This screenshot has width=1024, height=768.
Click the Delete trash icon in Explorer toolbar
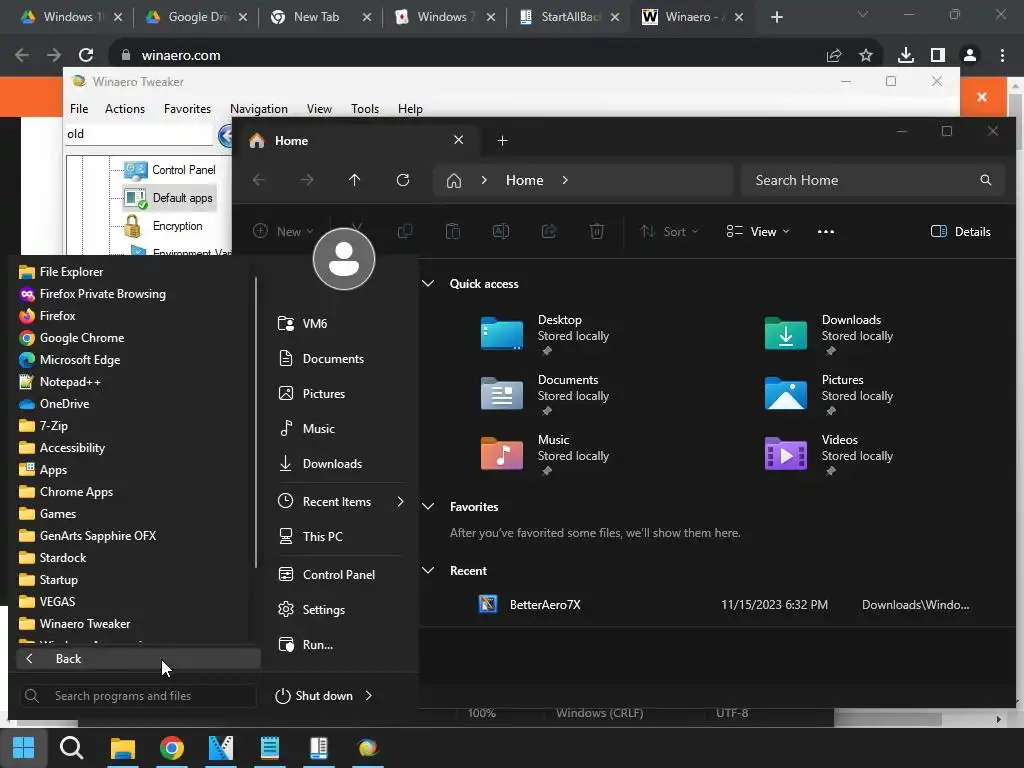click(x=596, y=231)
